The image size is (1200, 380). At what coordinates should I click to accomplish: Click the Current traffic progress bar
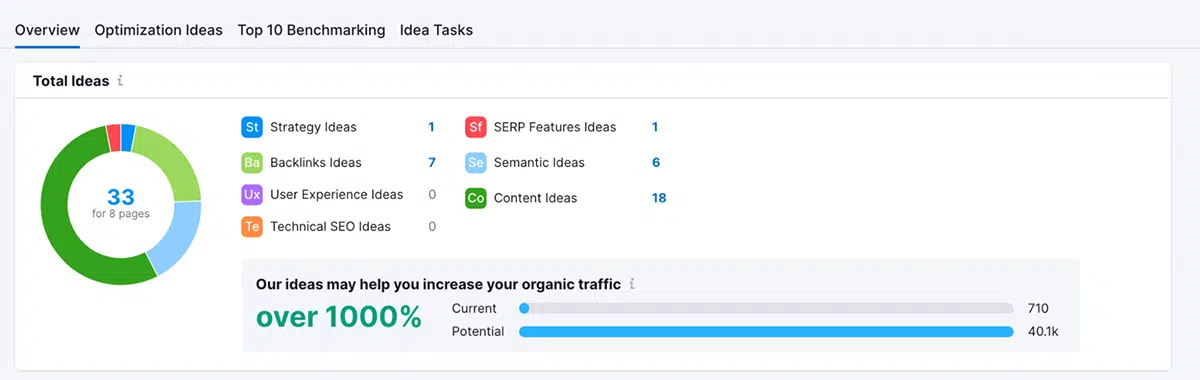(x=766, y=308)
